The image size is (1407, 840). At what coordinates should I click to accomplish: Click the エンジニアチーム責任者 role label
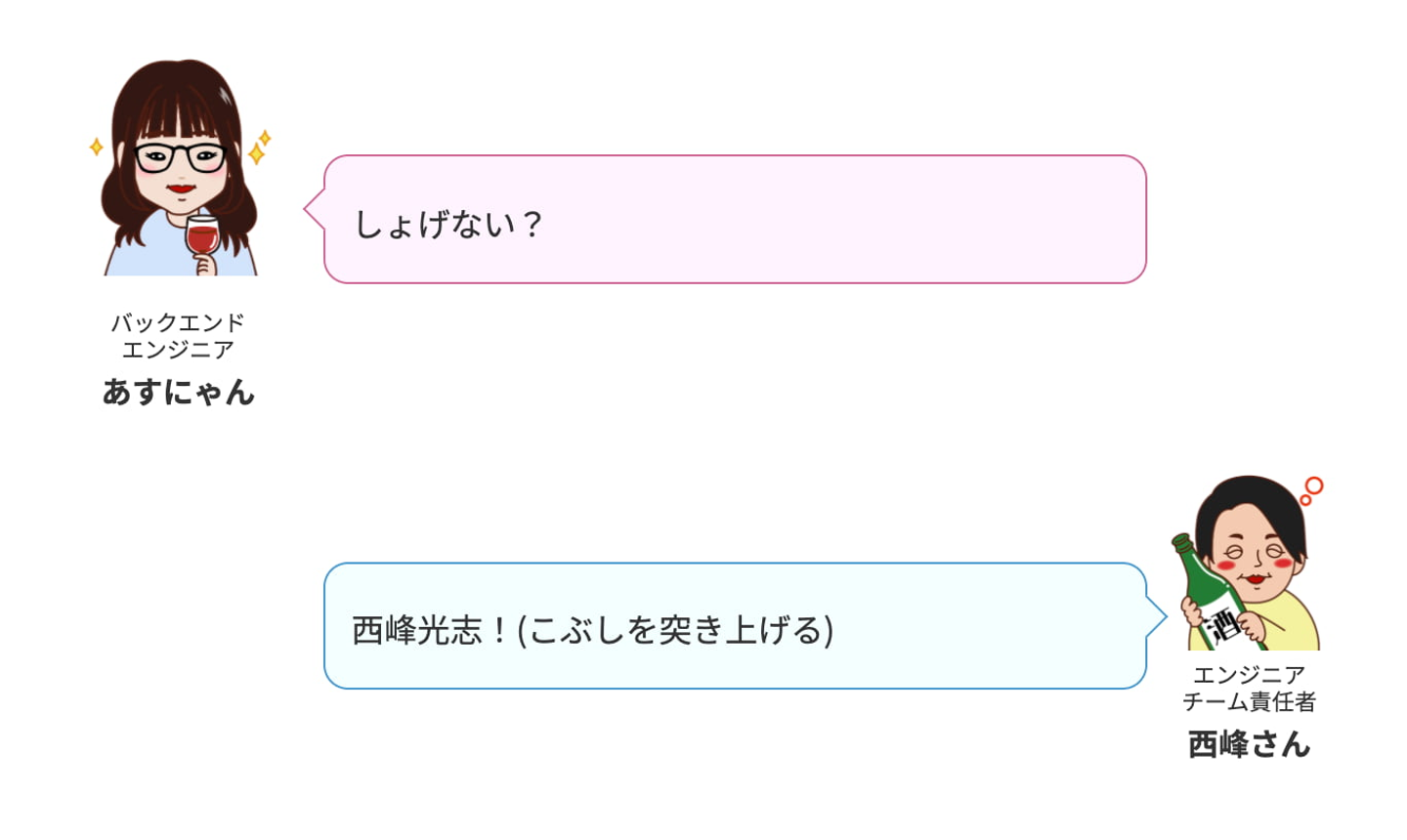1249,688
